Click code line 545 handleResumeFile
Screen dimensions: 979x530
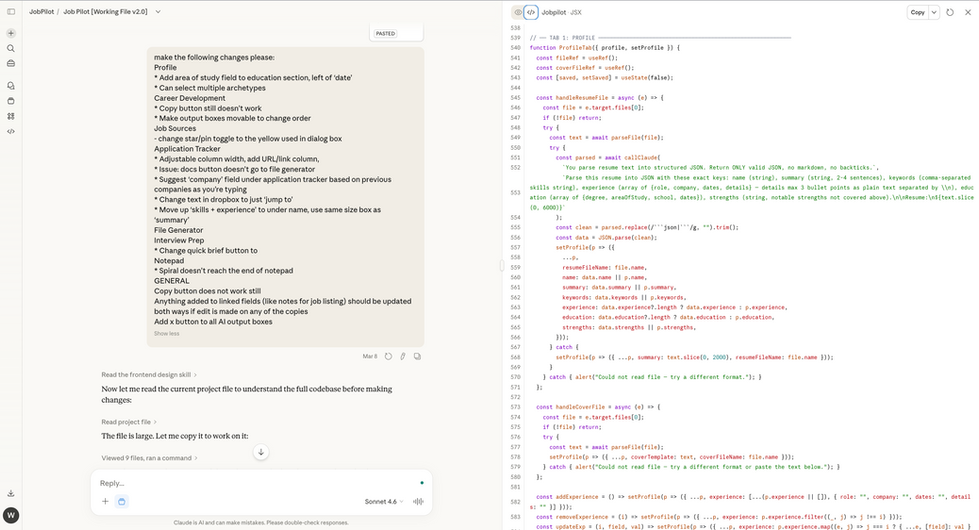(599, 97)
